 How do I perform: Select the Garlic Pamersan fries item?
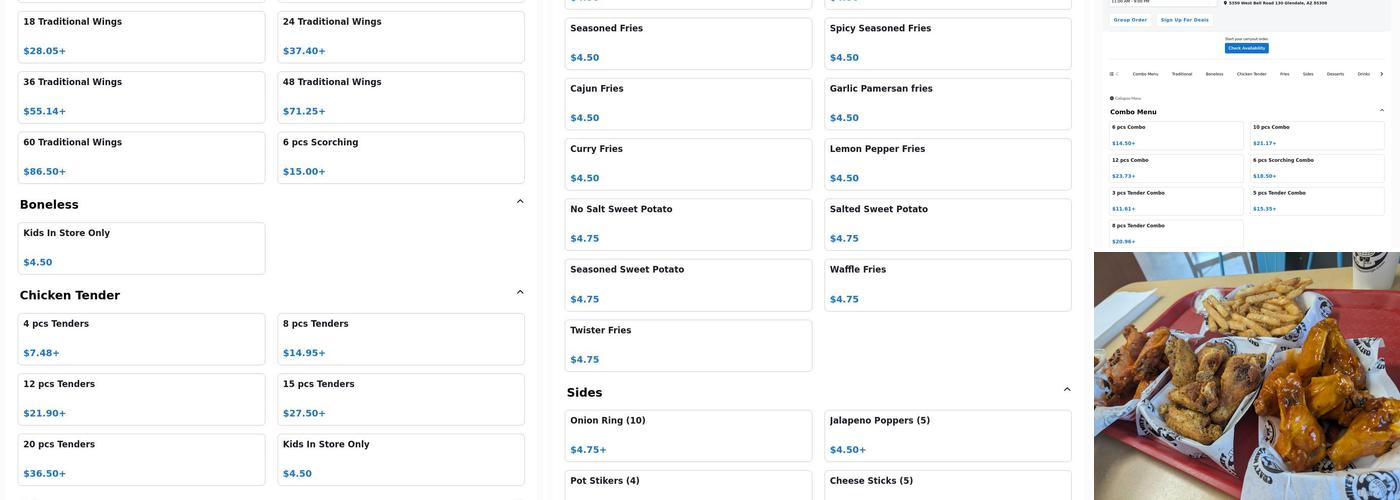point(947,103)
